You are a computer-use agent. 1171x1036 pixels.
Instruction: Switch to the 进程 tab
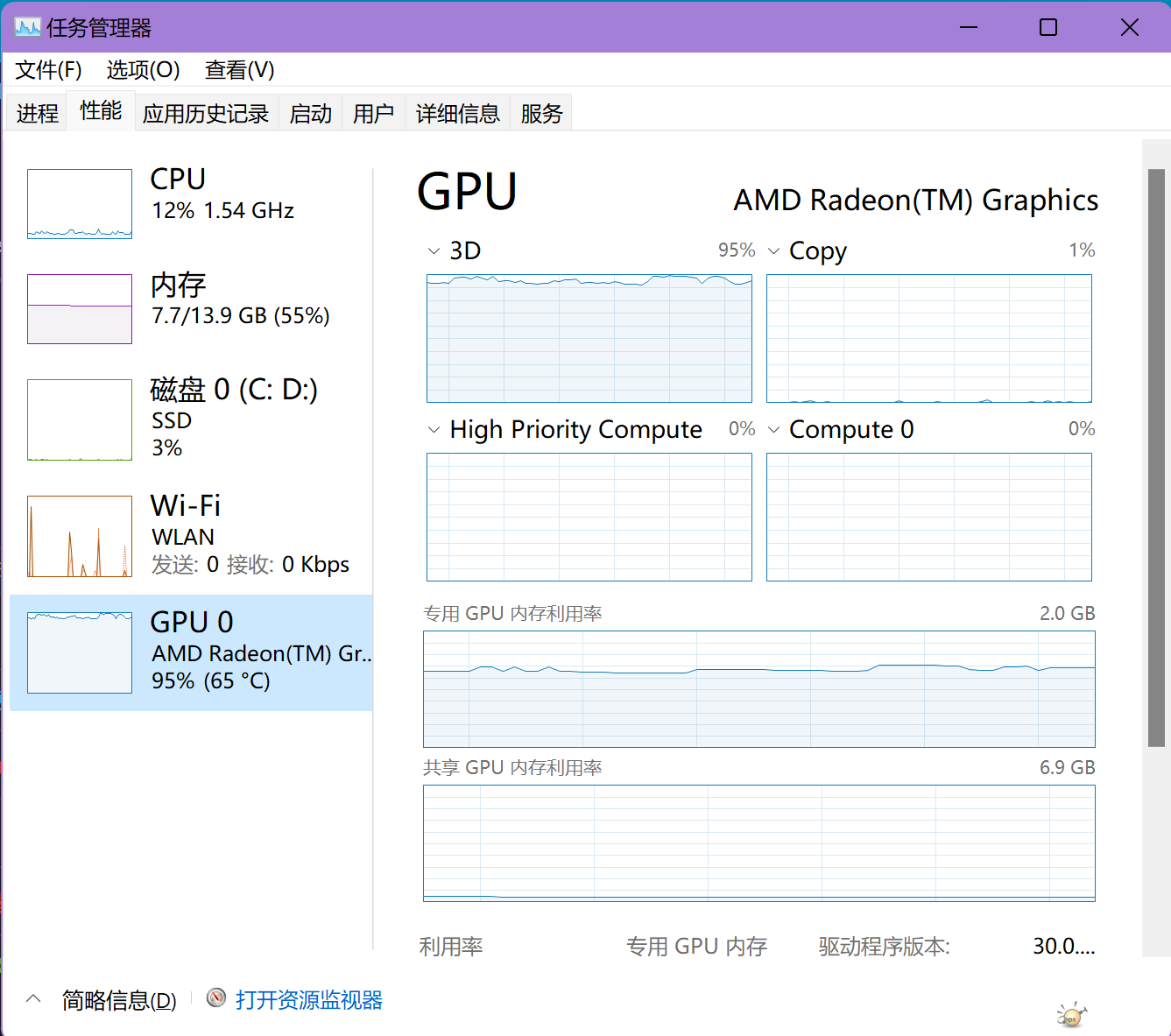tap(37, 113)
